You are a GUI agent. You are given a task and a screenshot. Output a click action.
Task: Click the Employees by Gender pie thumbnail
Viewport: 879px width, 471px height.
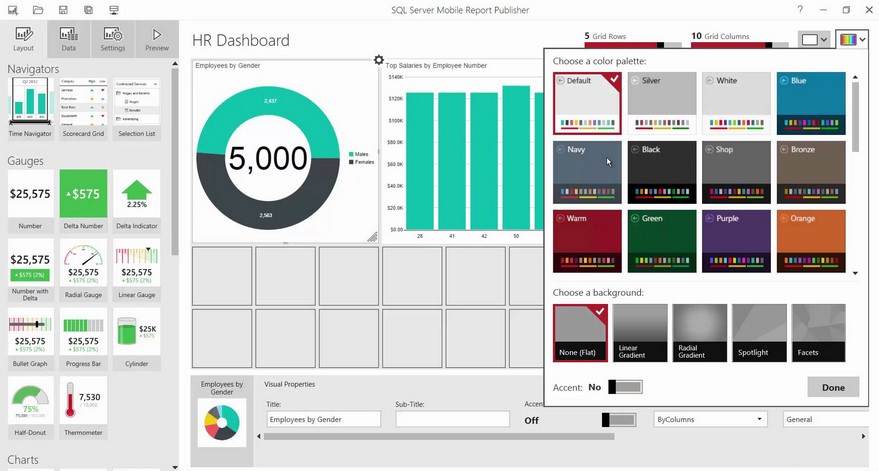(x=222, y=422)
